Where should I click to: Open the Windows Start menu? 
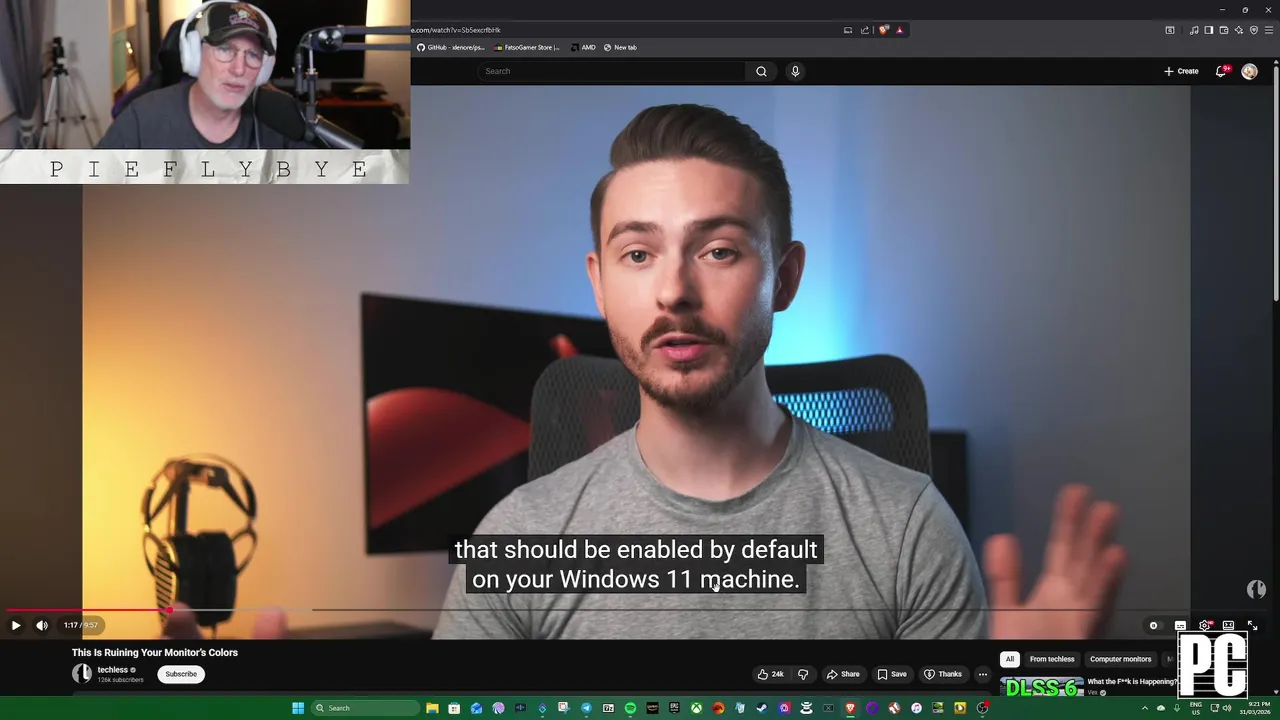pos(298,708)
